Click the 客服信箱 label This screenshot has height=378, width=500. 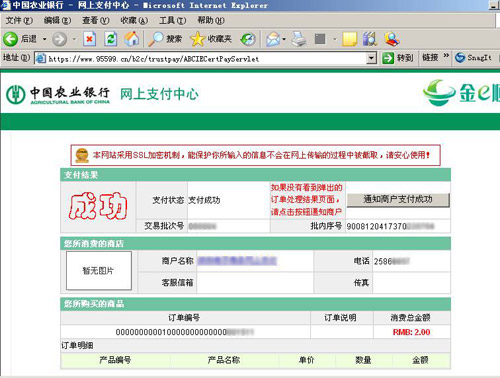[178, 283]
